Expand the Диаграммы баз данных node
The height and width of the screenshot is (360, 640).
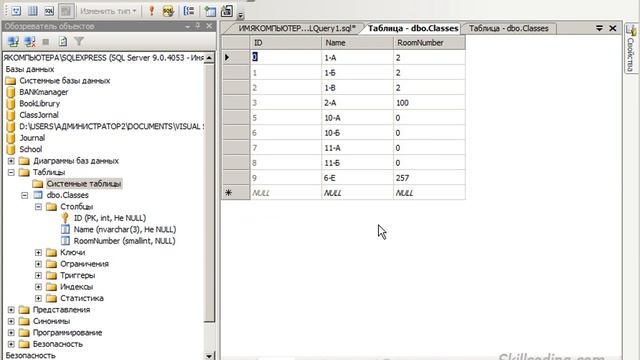(11, 161)
